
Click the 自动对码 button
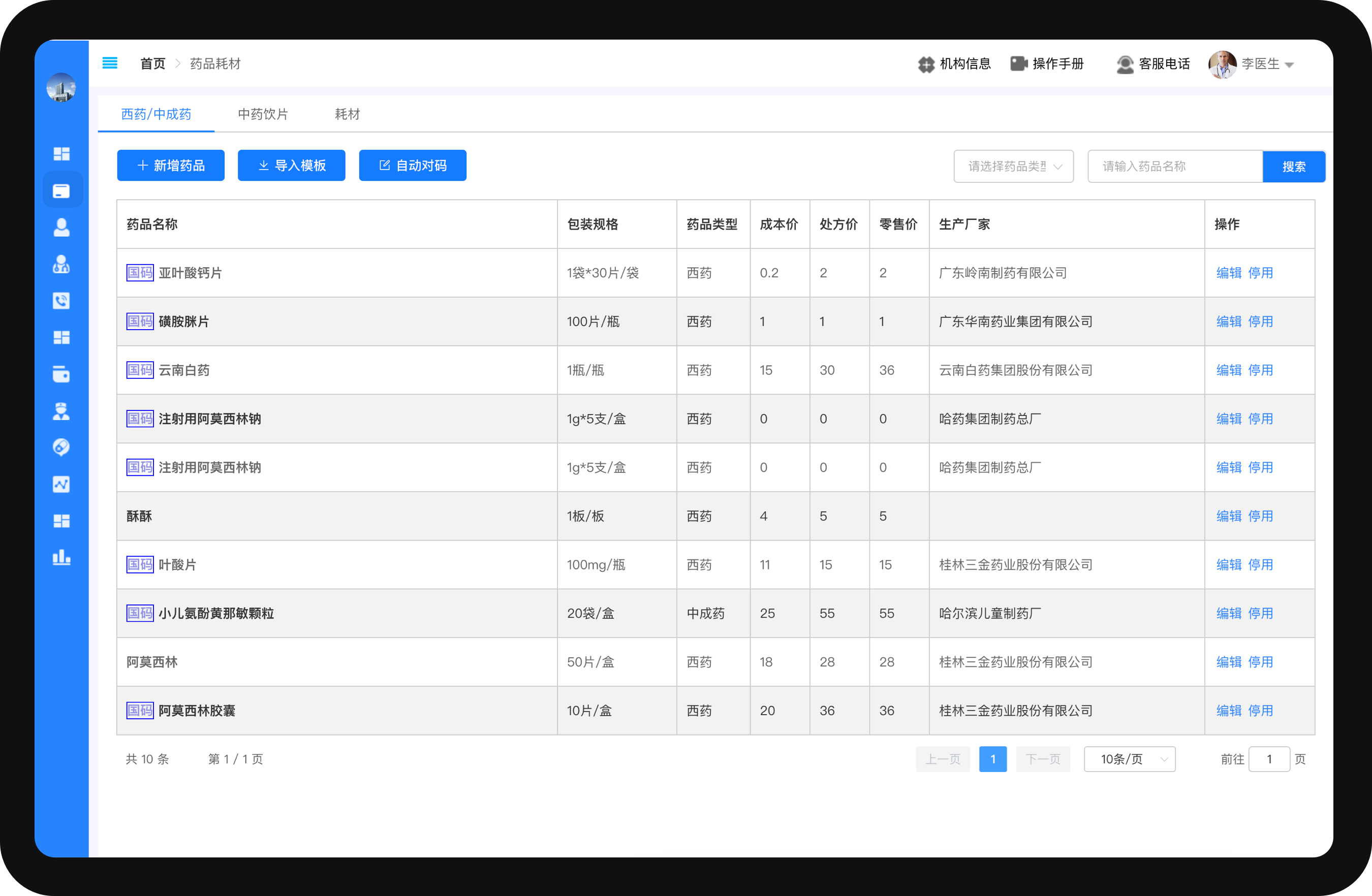(x=412, y=166)
